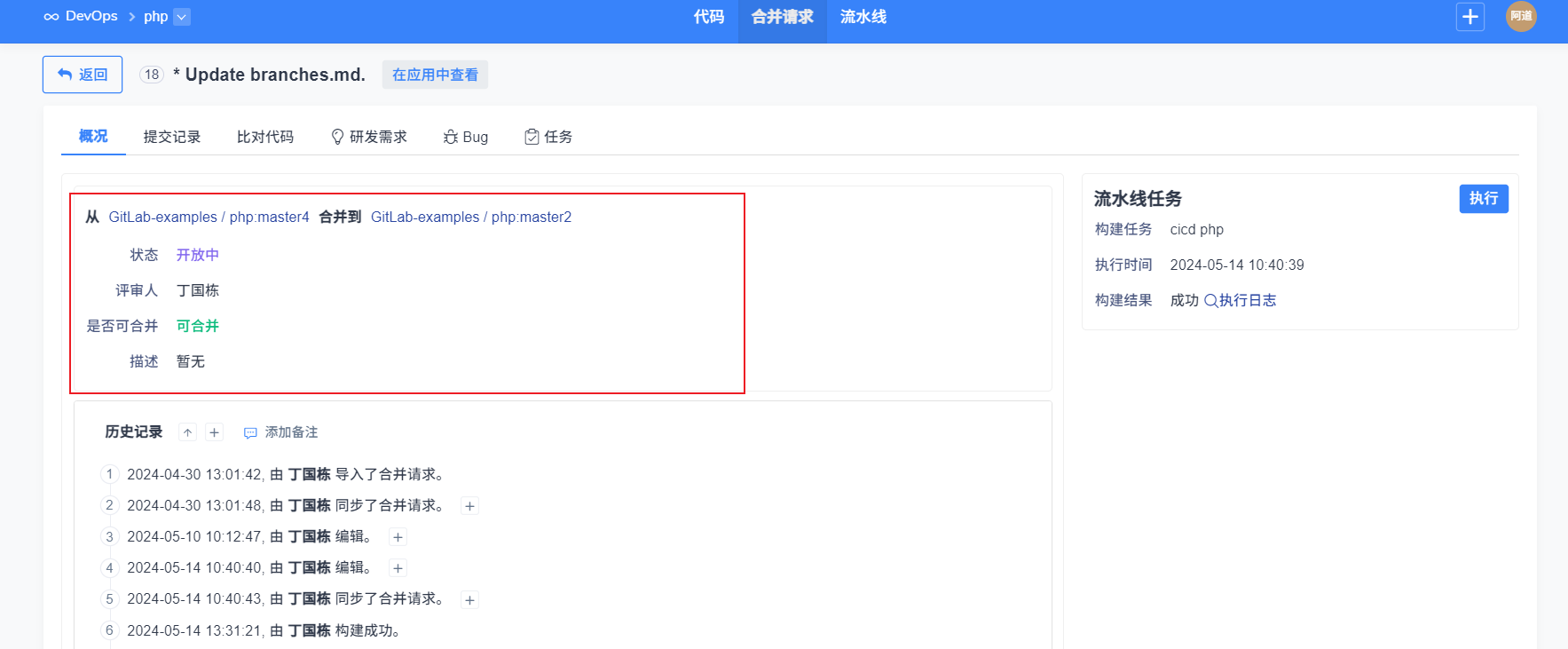
Task: Open the 研发需求 tab
Action: point(369,137)
